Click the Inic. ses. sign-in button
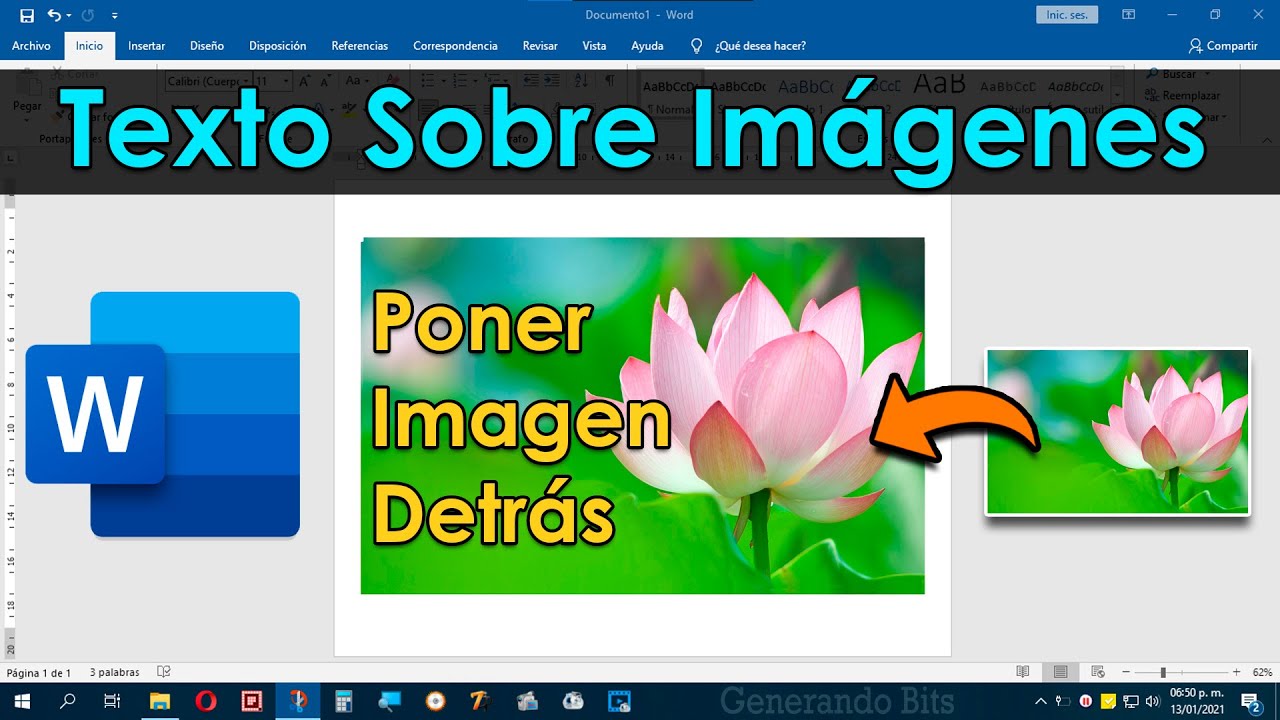Viewport: 1280px width, 720px height. [x=1067, y=15]
